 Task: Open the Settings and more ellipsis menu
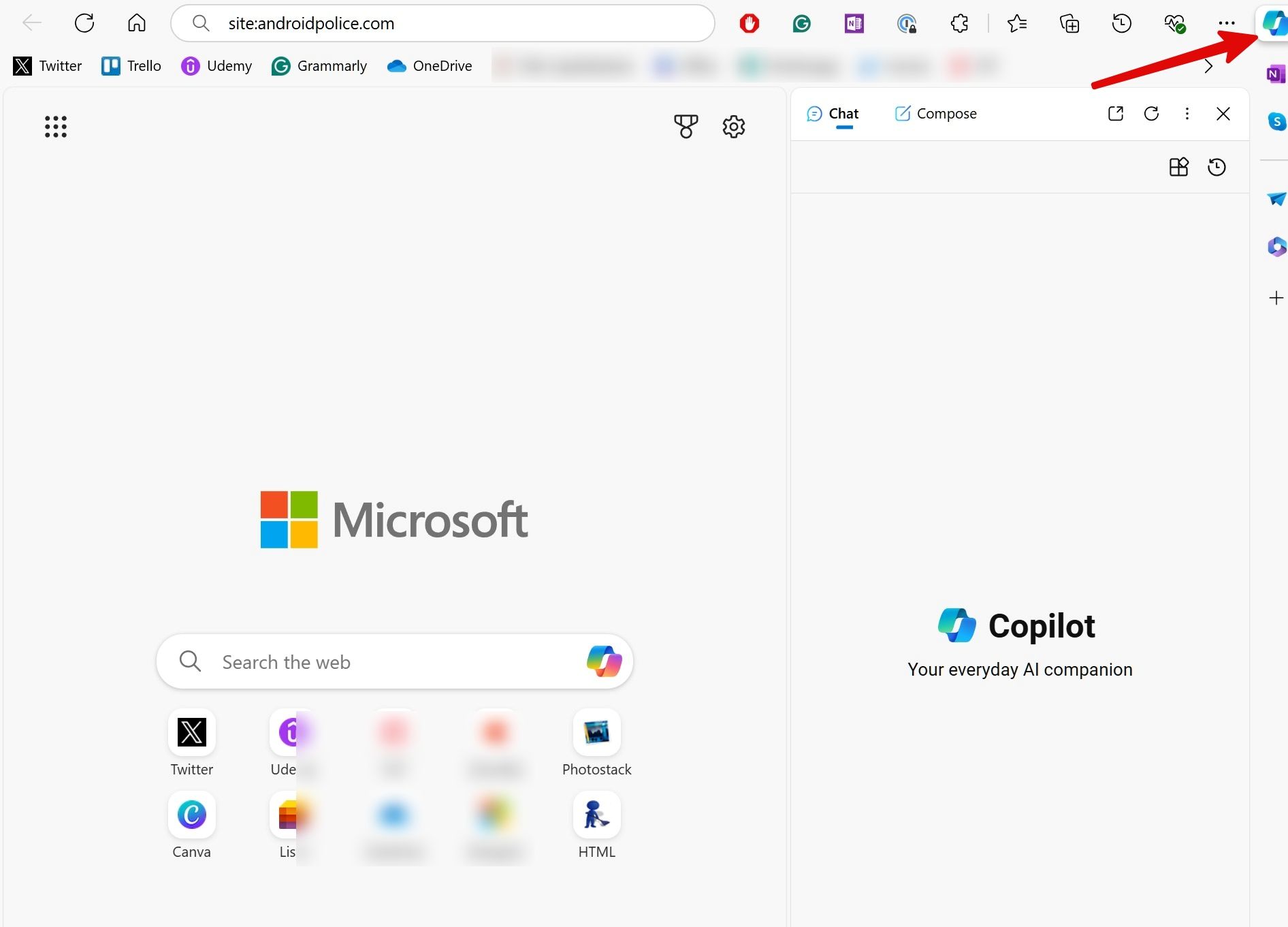coord(1227,23)
